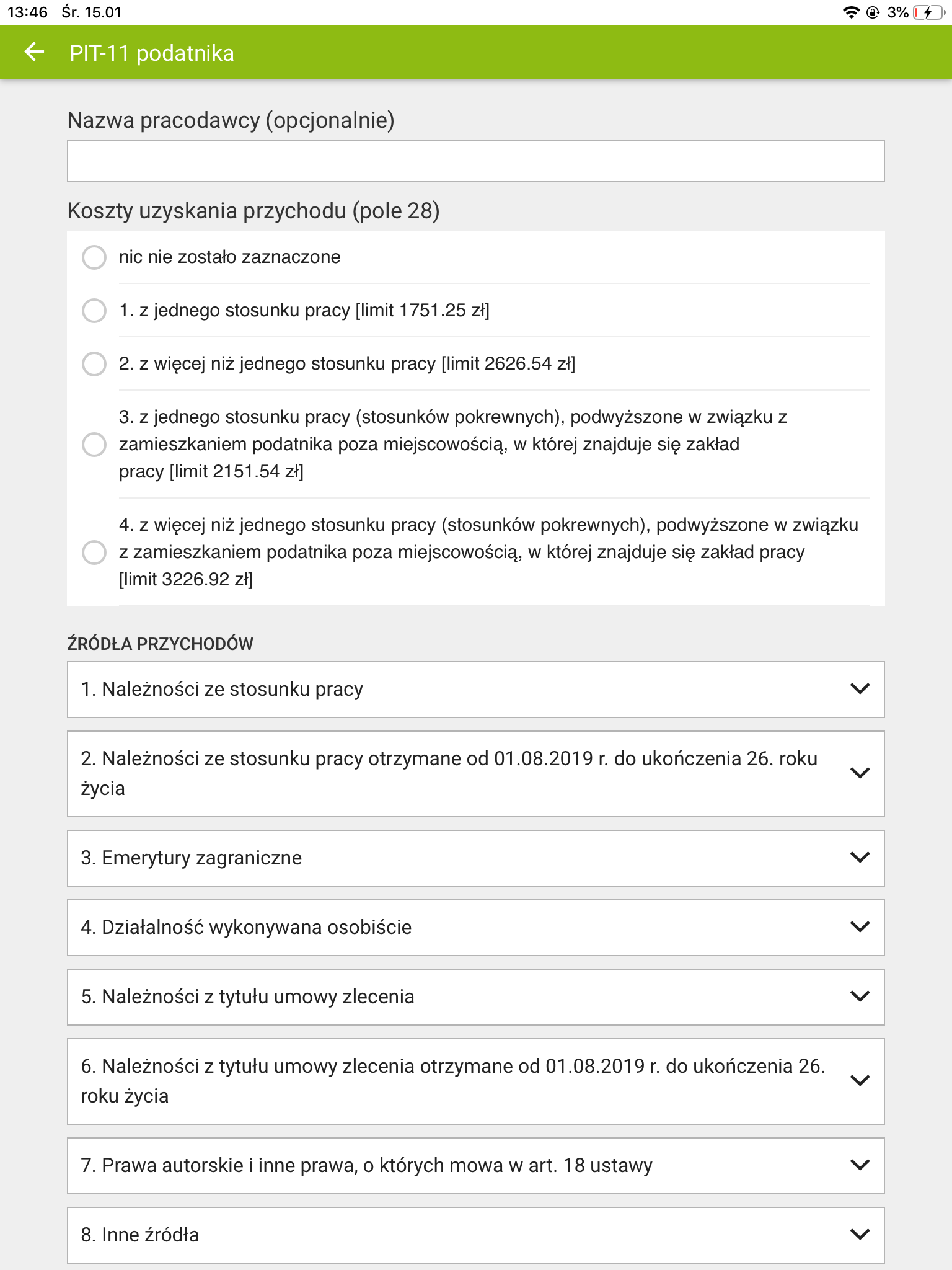
Task: Select radio option 'nic nie zostało zaznaczone'
Action: 94,257
